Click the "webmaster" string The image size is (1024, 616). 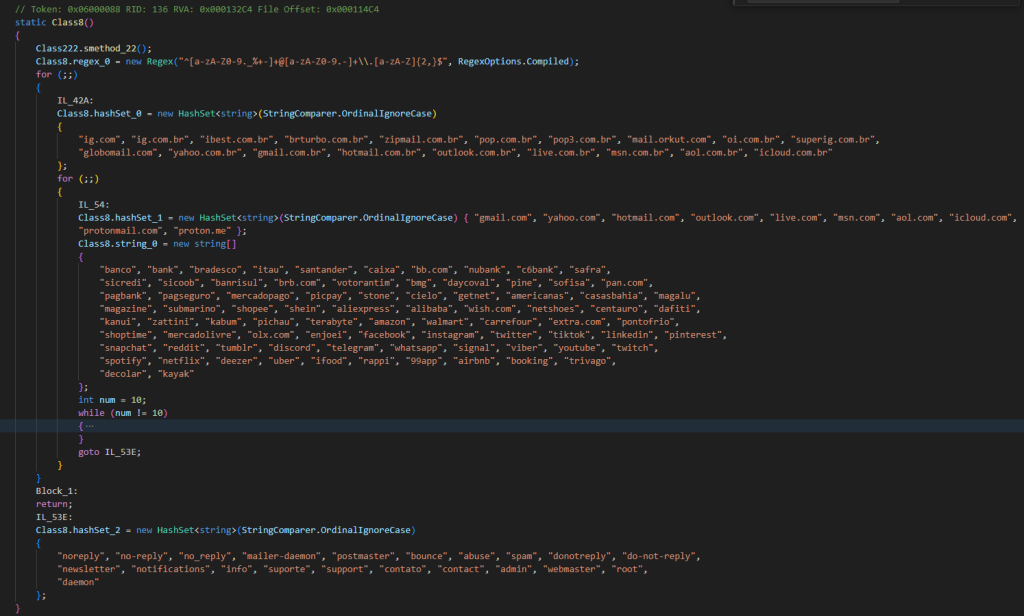[x=572, y=569]
